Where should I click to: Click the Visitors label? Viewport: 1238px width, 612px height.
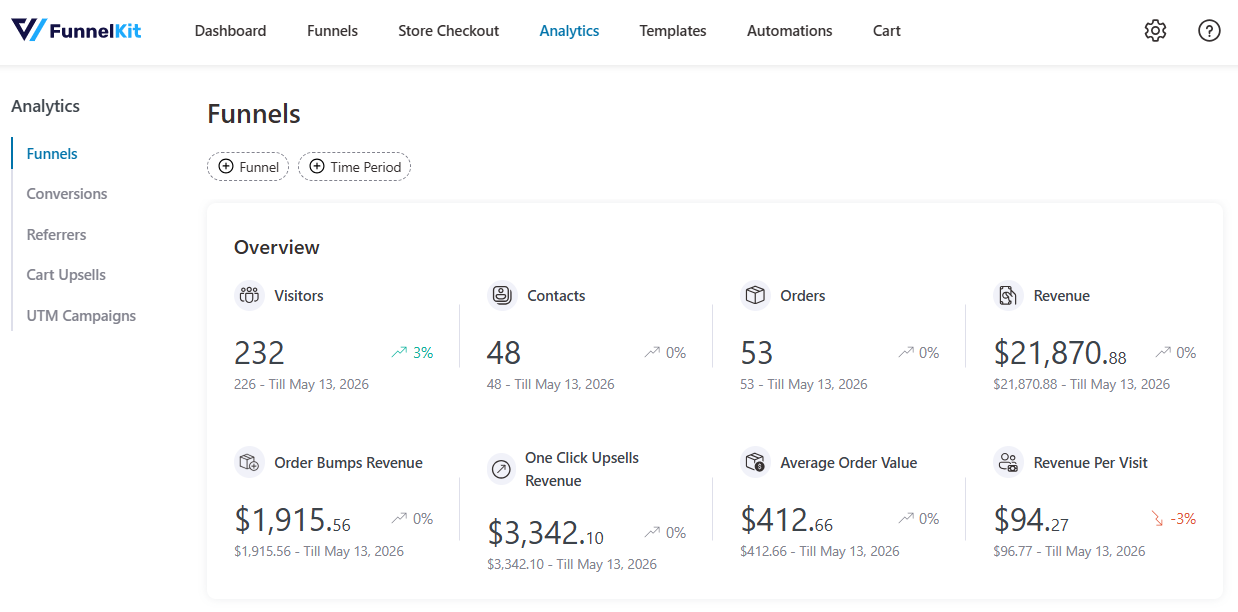[x=299, y=296]
